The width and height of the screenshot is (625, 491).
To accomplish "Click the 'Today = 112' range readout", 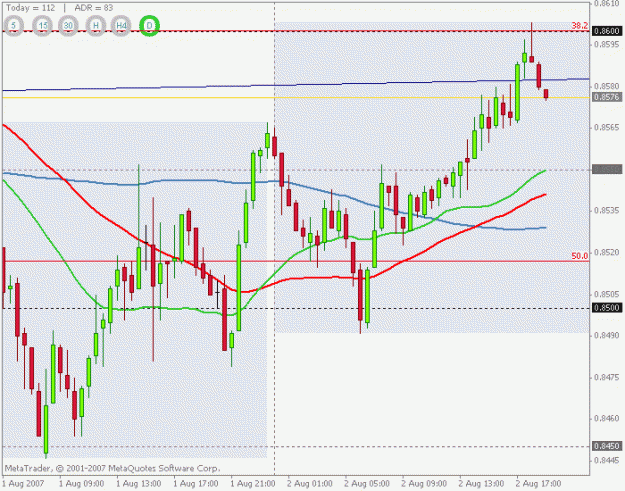I will [31, 8].
